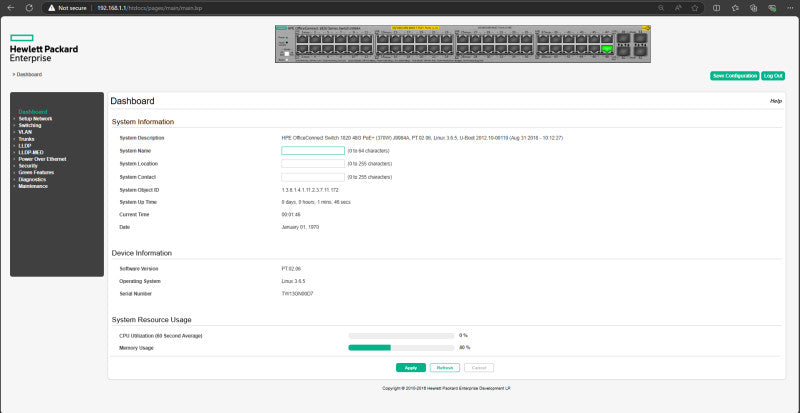Add page to favorites with star icon
Image resolution: width=800 pixels, height=413 pixels.
point(694,8)
